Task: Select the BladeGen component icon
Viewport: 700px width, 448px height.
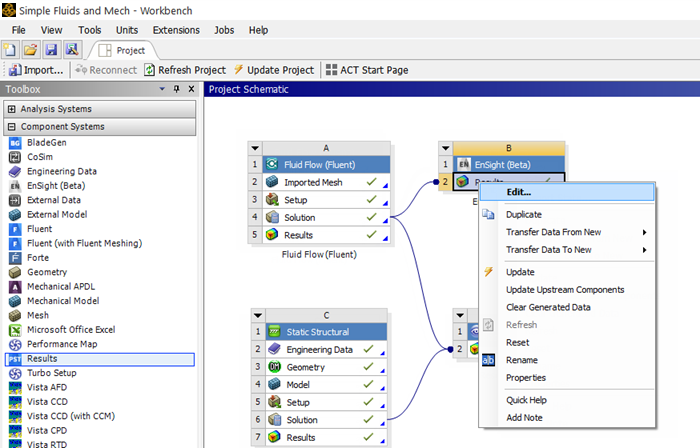Action: tap(15, 143)
